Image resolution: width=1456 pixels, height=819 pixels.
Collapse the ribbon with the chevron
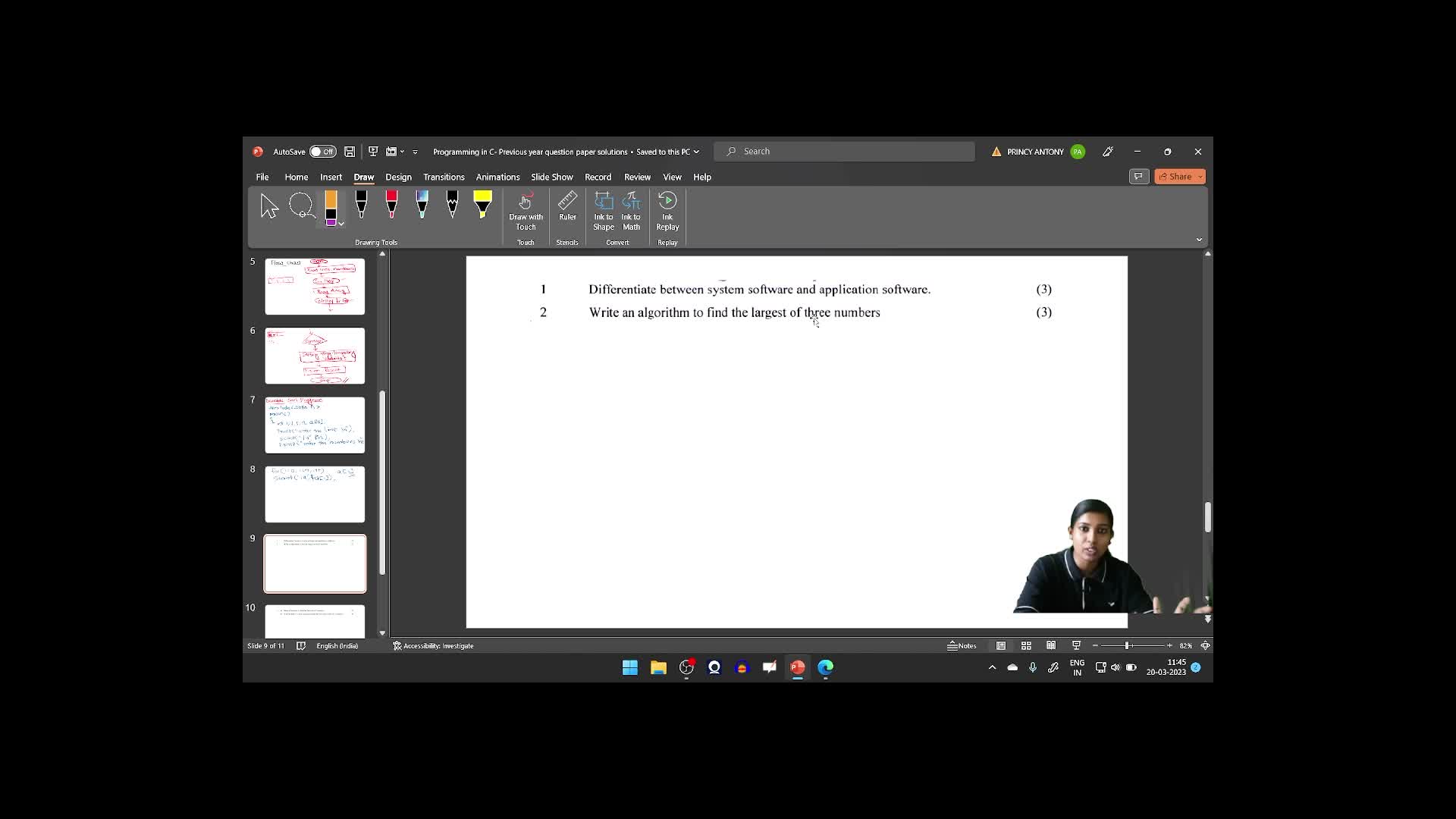(x=1199, y=240)
